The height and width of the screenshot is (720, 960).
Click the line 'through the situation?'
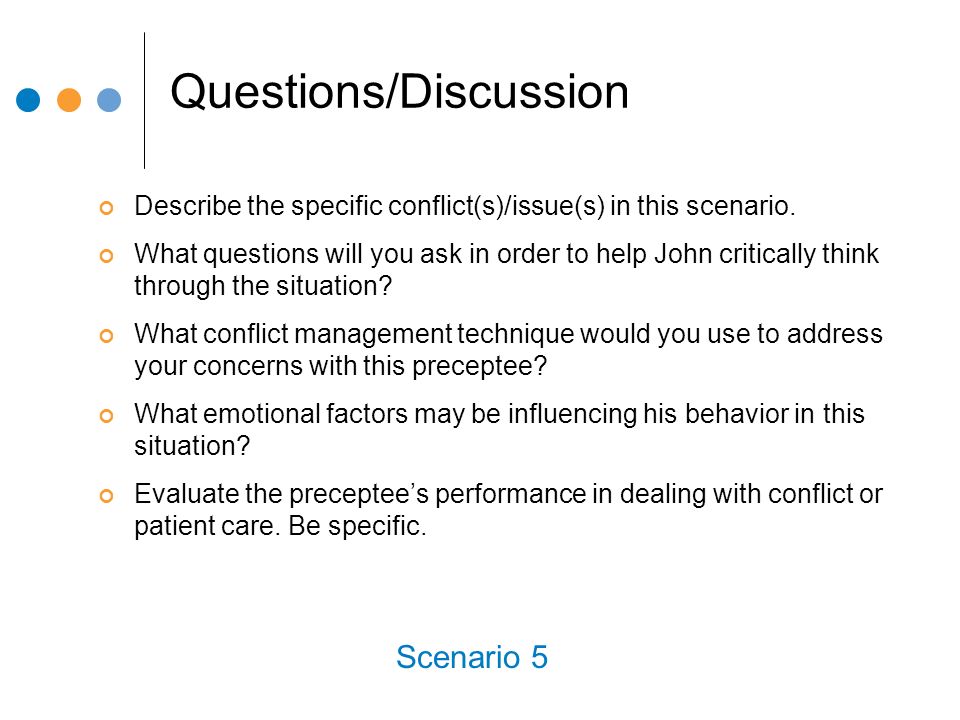tap(263, 287)
